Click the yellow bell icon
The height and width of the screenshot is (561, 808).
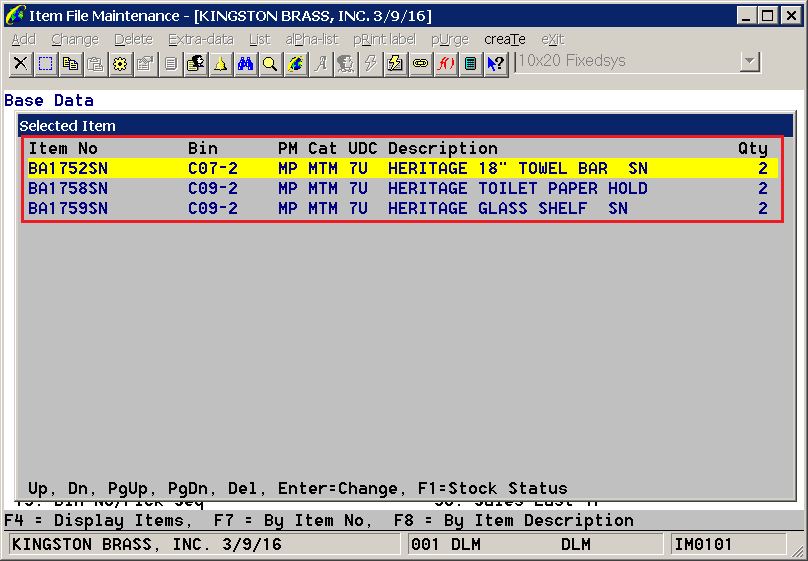(x=221, y=63)
